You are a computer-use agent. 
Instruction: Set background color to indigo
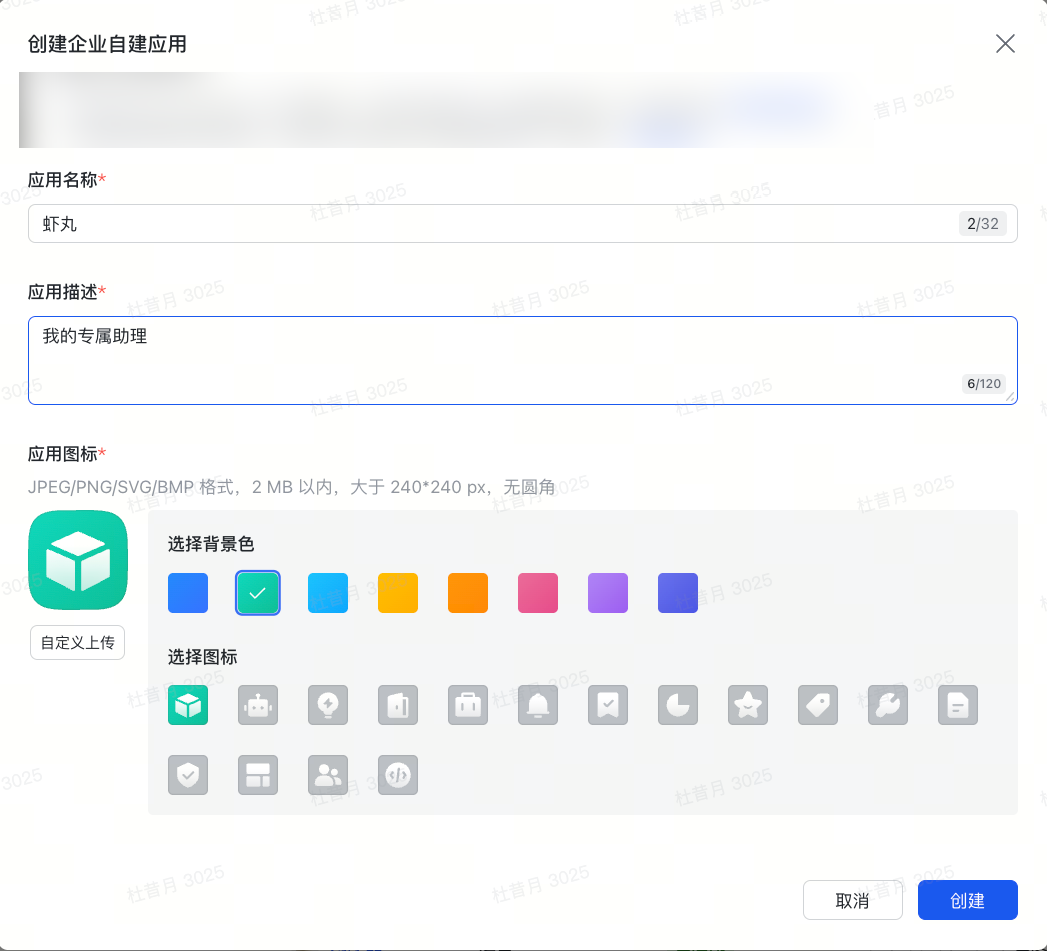[678, 592]
